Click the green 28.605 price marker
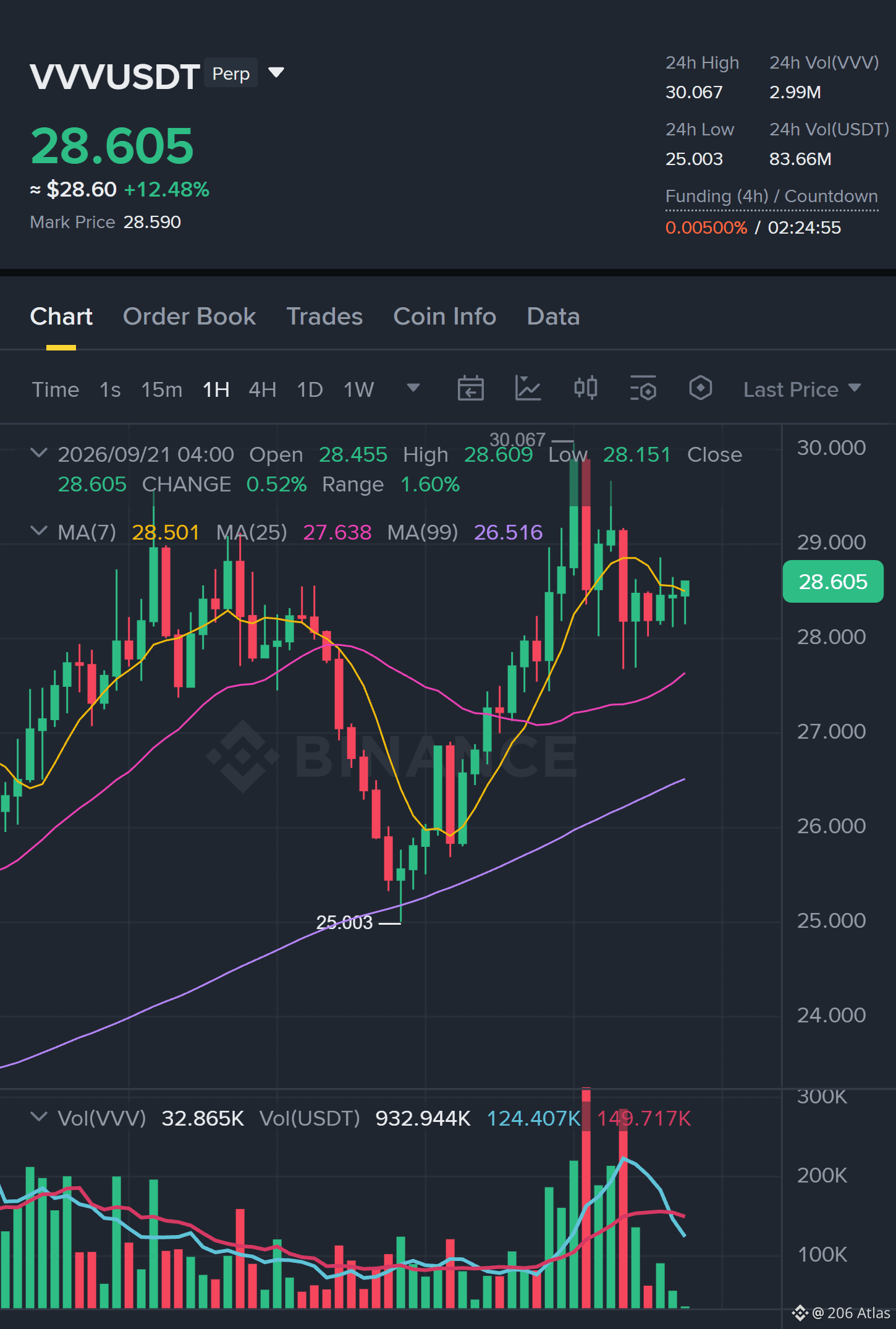 click(x=833, y=582)
